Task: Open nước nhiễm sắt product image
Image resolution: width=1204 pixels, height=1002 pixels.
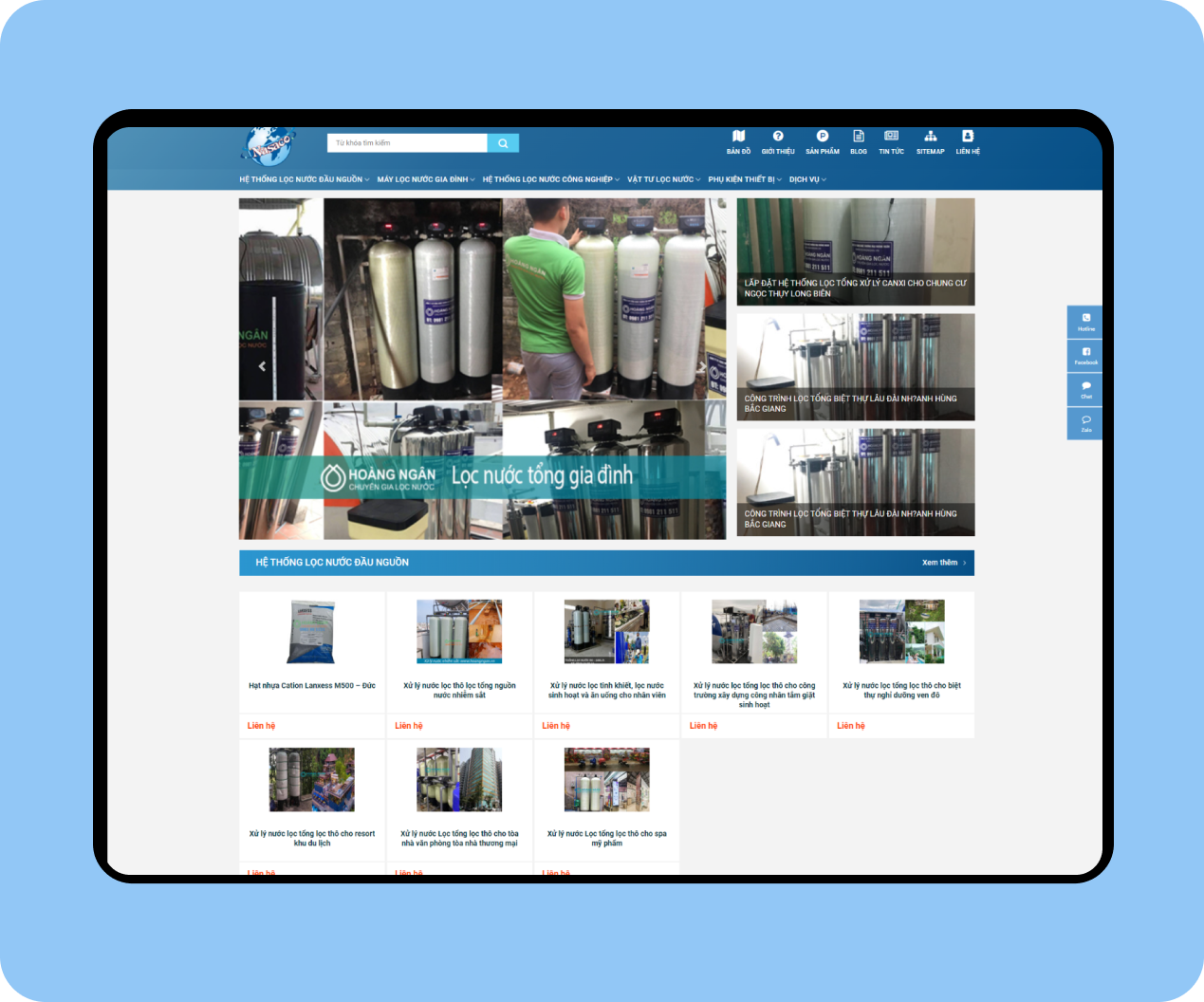Action: [459, 632]
